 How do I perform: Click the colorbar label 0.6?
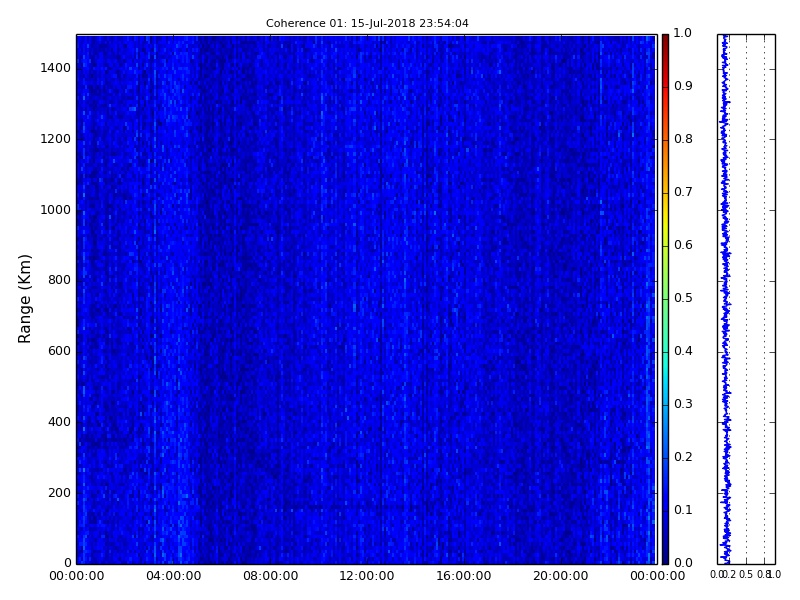pos(683,245)
